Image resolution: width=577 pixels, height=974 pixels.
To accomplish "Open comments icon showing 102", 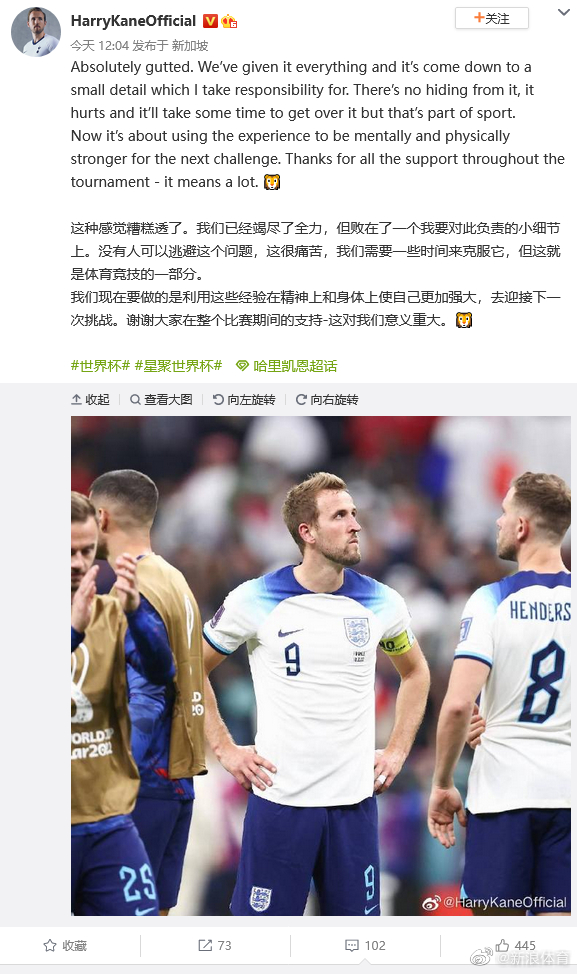I will coord(365,945).
